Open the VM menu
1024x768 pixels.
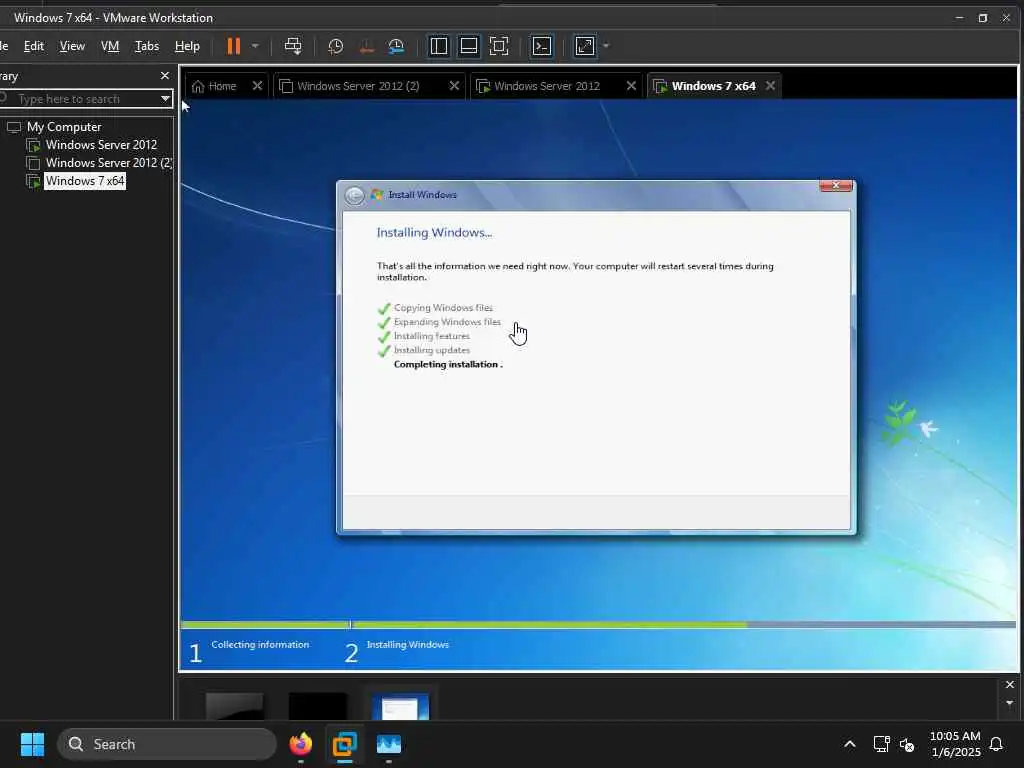tap(110, 46)
